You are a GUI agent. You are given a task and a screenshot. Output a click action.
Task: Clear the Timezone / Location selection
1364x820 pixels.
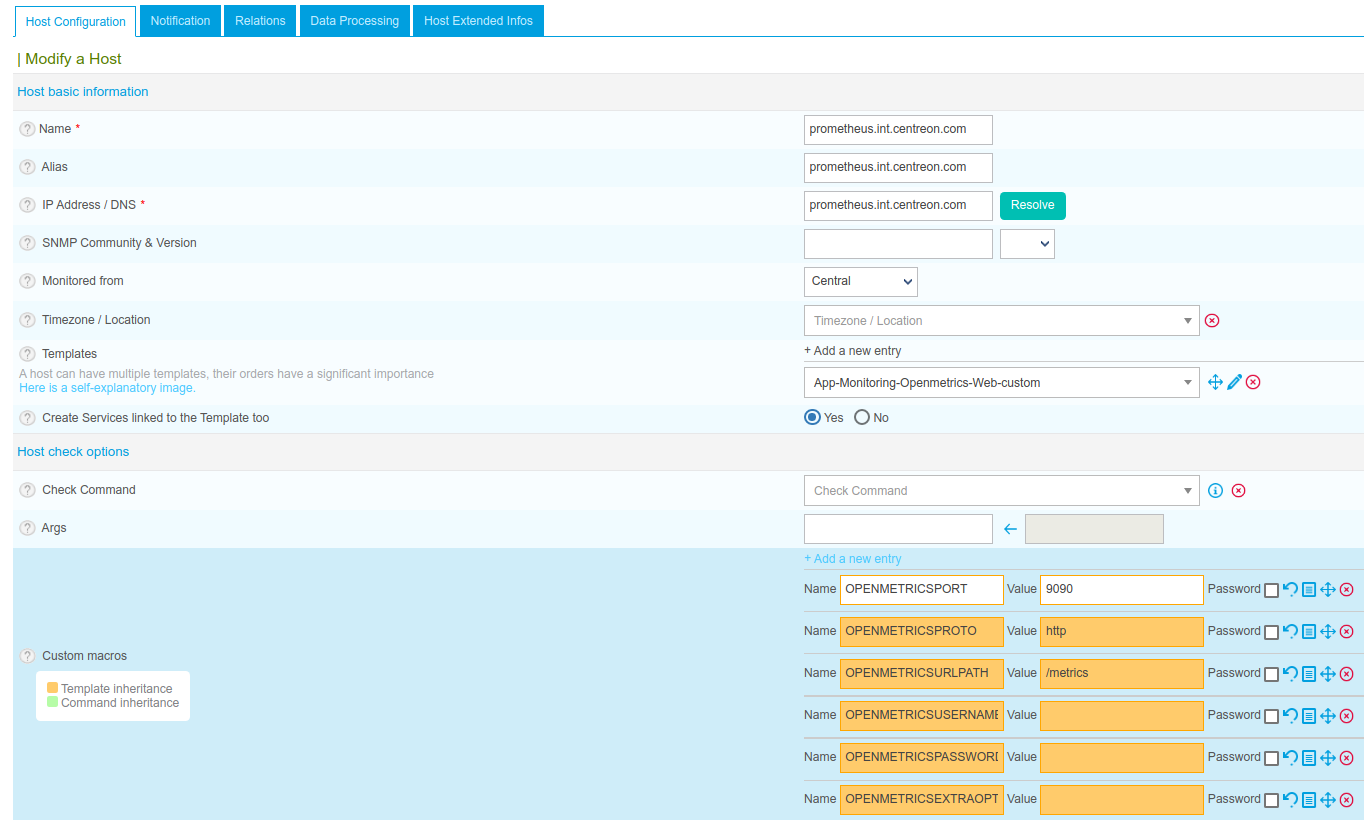click(x=1212, y=321)
